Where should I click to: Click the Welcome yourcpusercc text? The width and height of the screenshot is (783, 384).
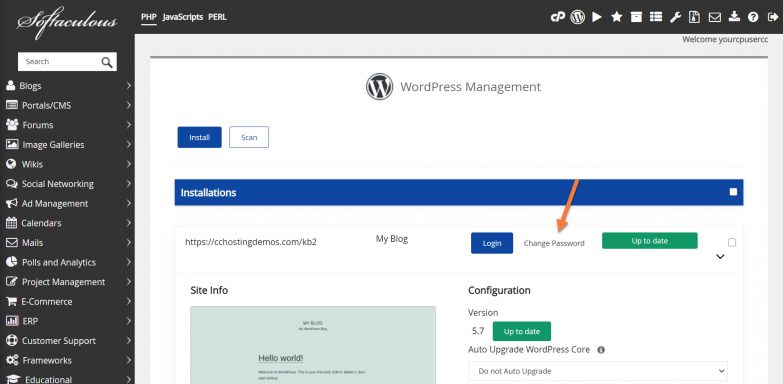coord(725,39)
